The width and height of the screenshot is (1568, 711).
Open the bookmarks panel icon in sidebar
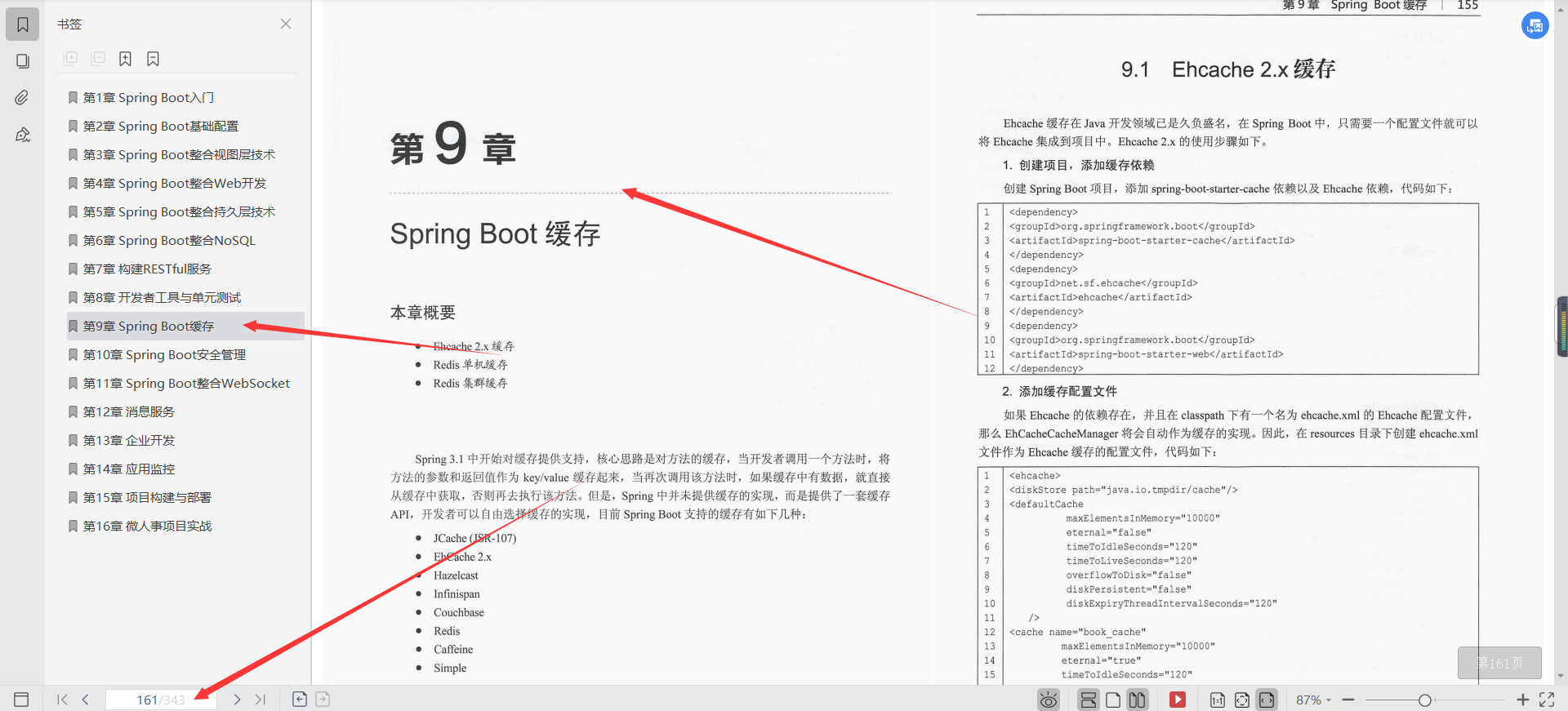pyautogui.click(x=22, y=24)
